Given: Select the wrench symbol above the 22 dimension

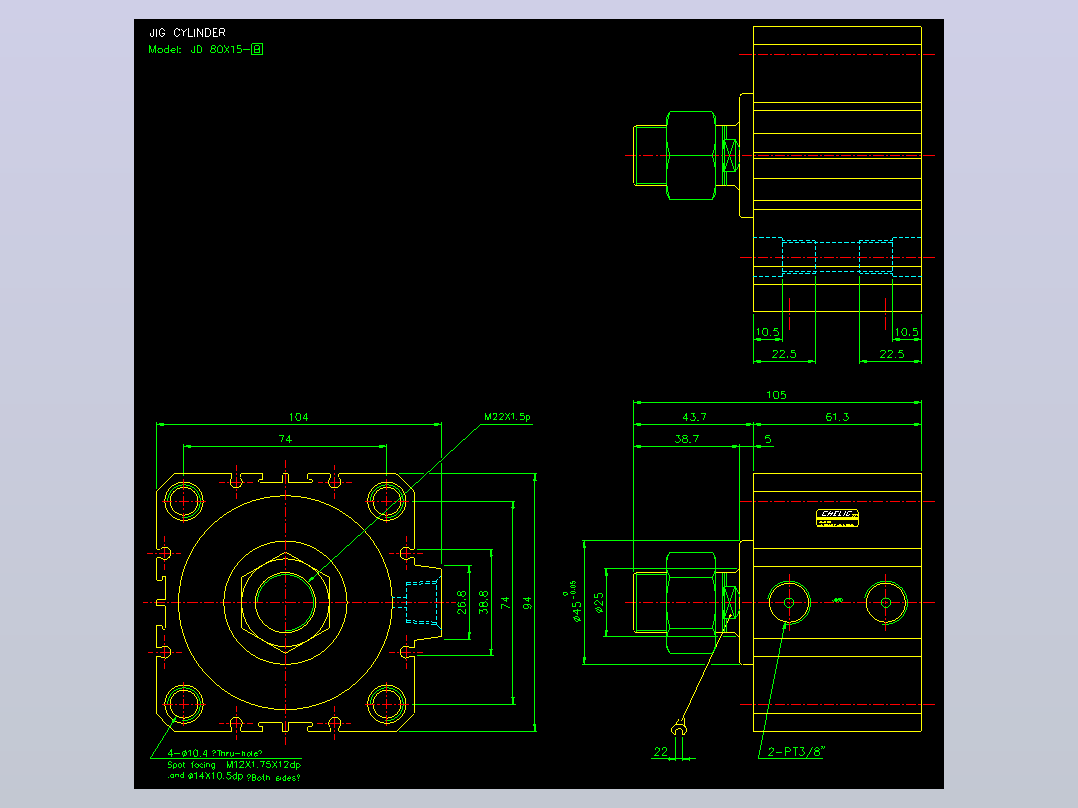Looking at the screenshot, I should coord(679,728).
